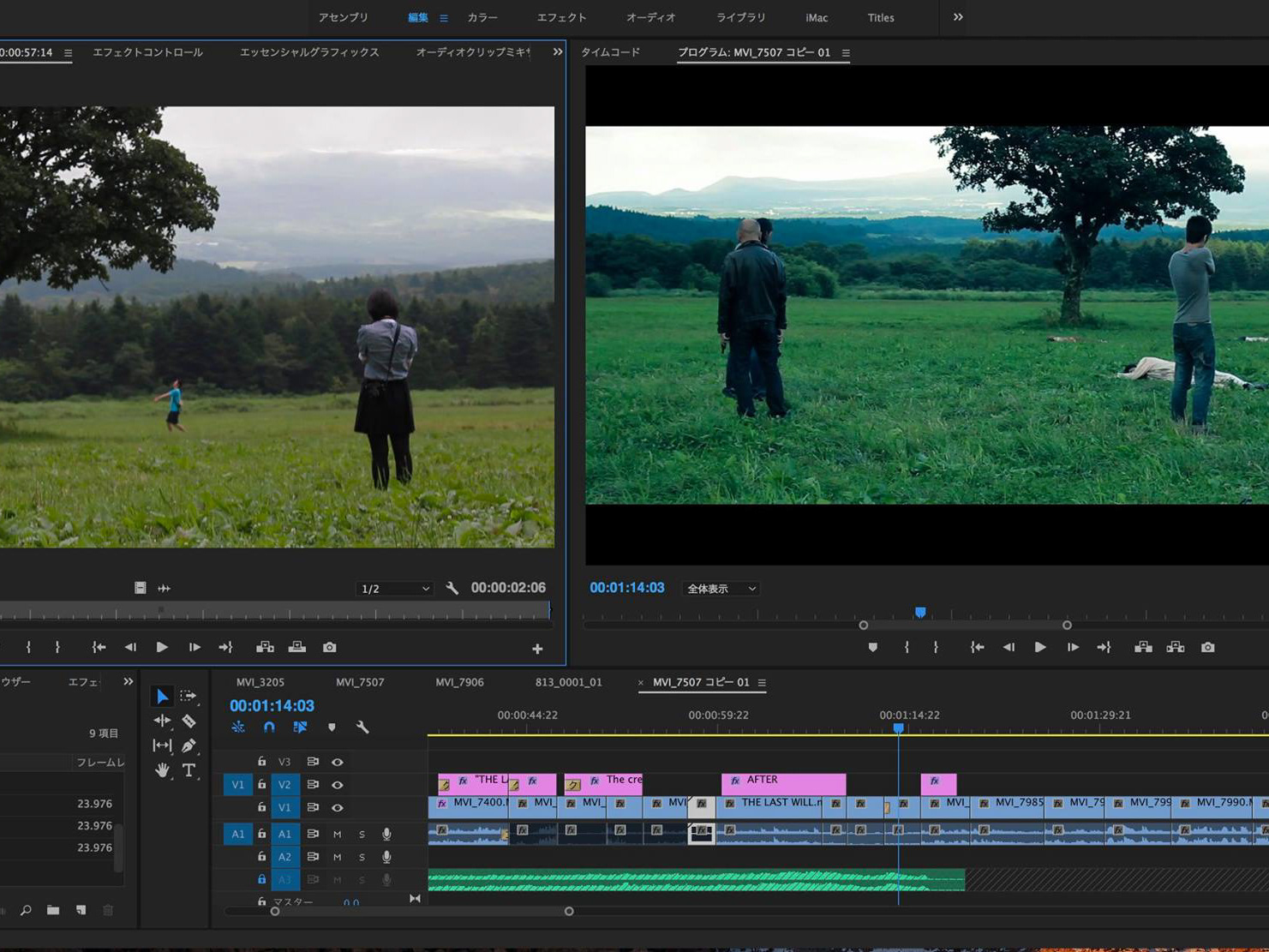1269x952 pixels.
Task: Select the Selection tool arrow
Action: (162, 696)
